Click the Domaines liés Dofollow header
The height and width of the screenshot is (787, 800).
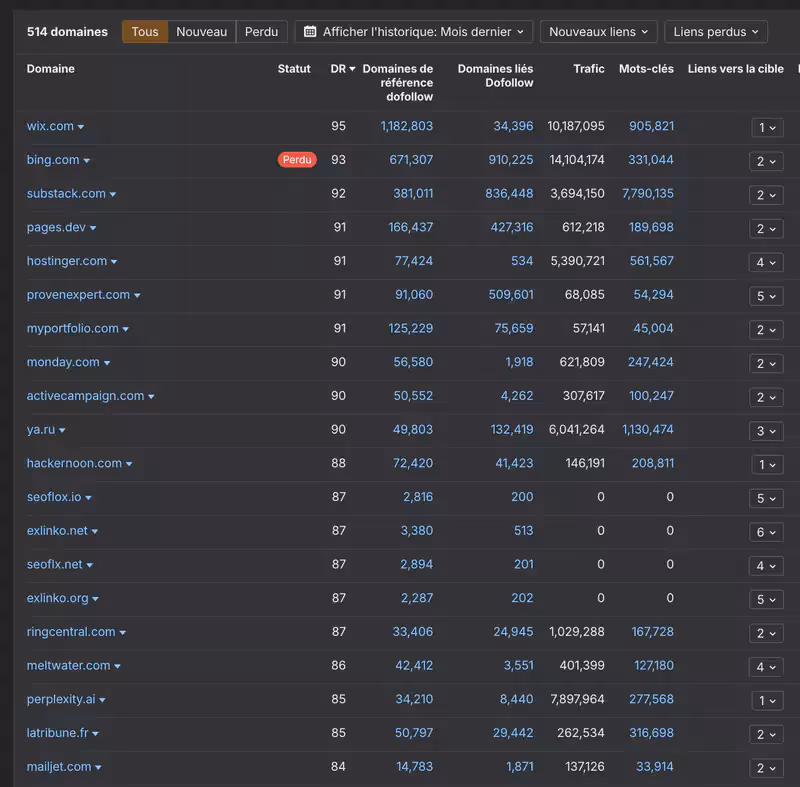(495, 75)
